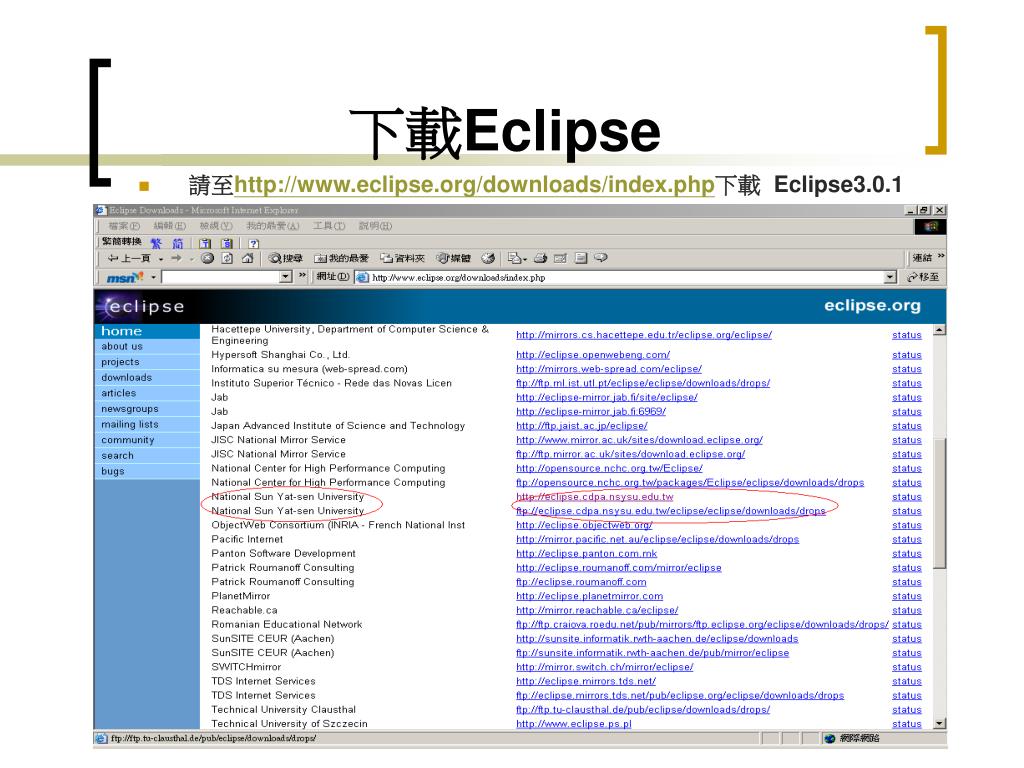1024x768 pixels.
Task: Open the Favorites (我的最愛) menu
Action: point(272,226)
